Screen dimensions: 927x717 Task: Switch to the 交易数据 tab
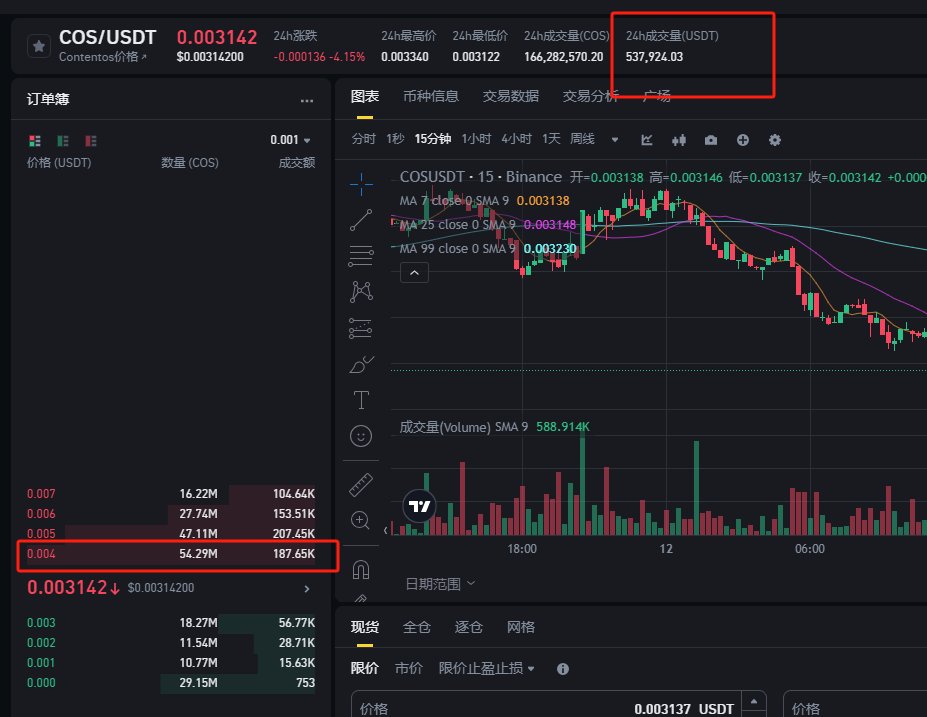coord(511,96)
